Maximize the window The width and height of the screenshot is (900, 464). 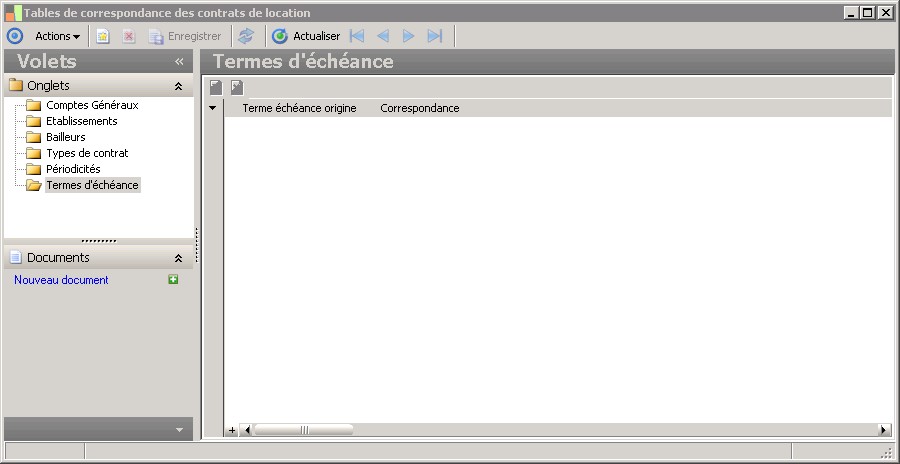868,13
